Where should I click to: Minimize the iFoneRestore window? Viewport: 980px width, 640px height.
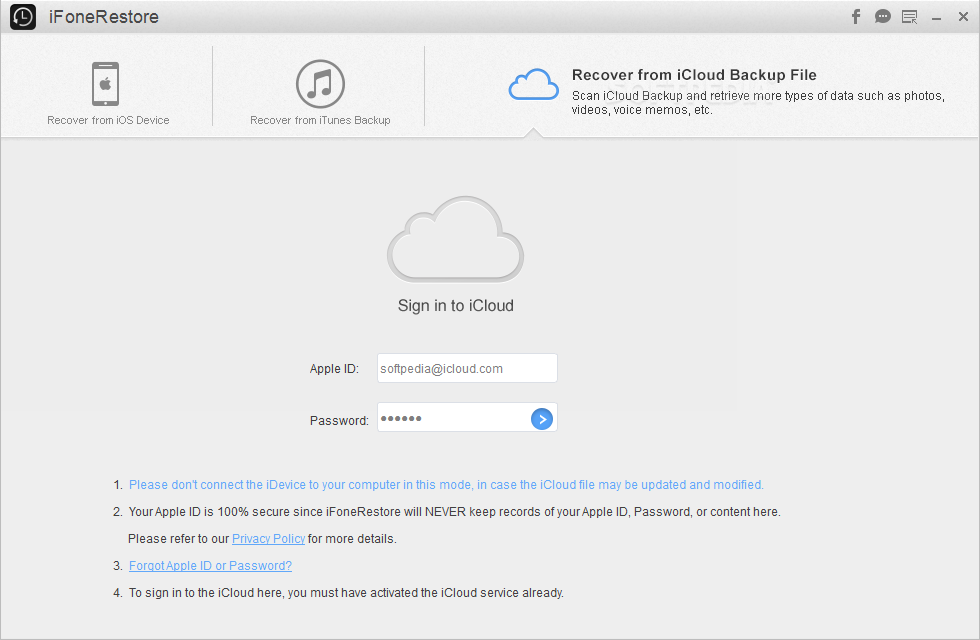click(936, 19)
